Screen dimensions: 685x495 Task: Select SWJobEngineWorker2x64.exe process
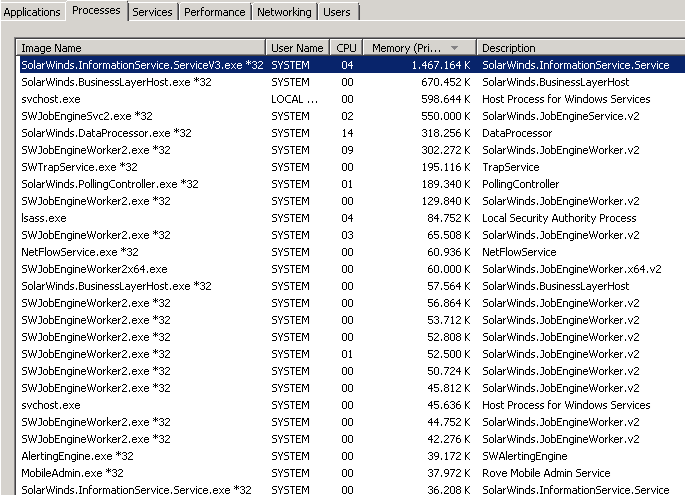(351, 269)
